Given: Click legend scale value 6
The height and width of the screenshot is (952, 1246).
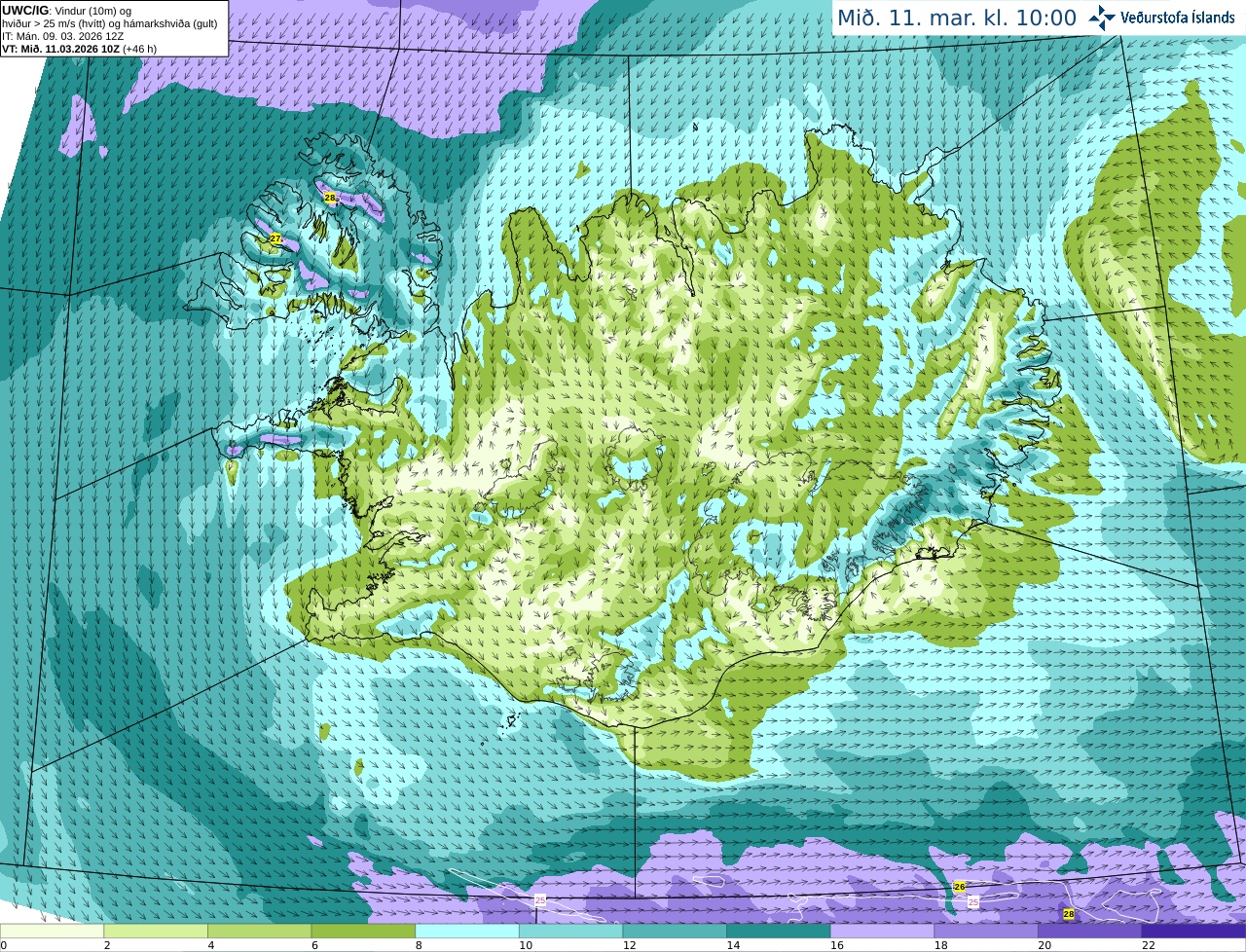Looking at the screenshot, I should 314,945.
